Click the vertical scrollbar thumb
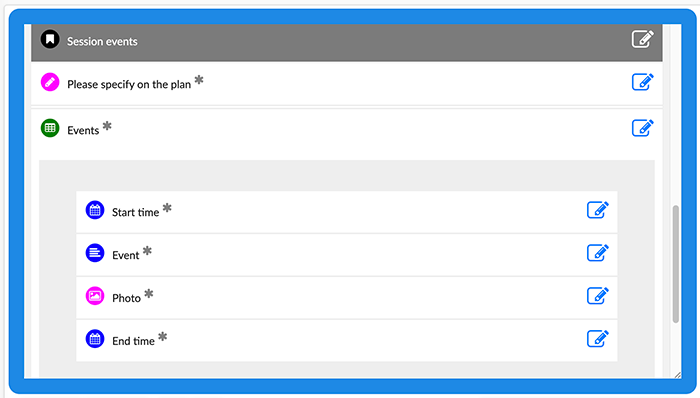 pyautogui.click(x=675, y=264)
